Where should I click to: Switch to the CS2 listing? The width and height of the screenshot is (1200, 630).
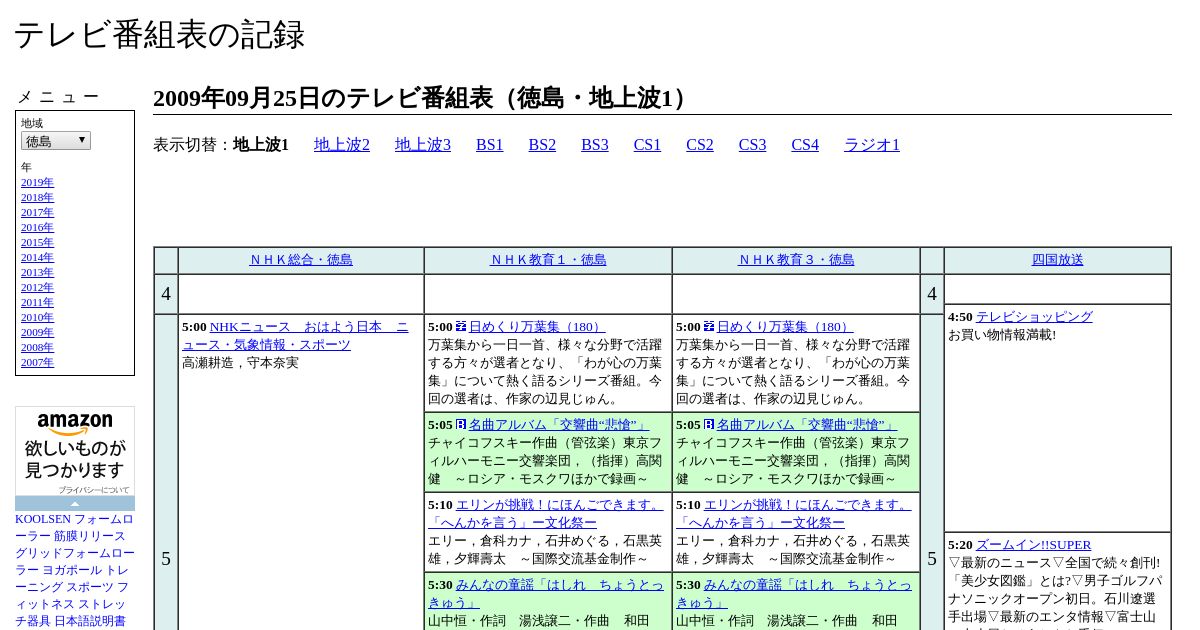(x=700, y=145)
